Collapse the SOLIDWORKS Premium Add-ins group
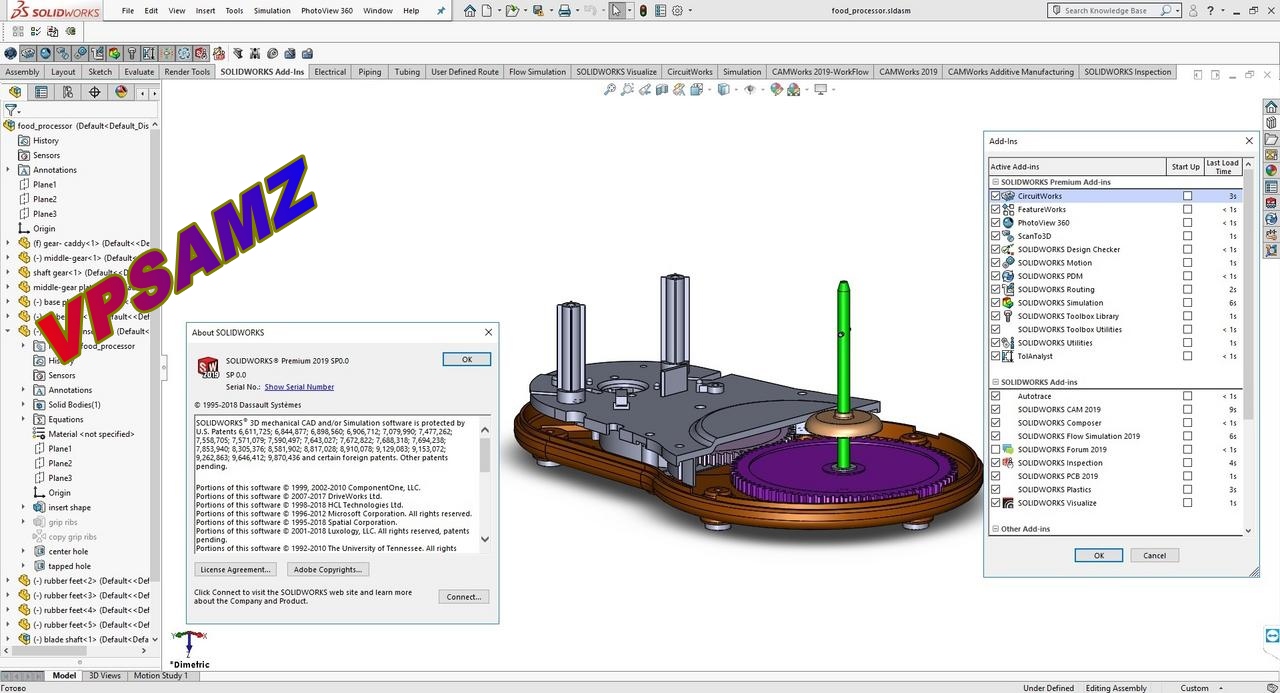The width and height of the screenshot is (1280, 693). (995, 182)
